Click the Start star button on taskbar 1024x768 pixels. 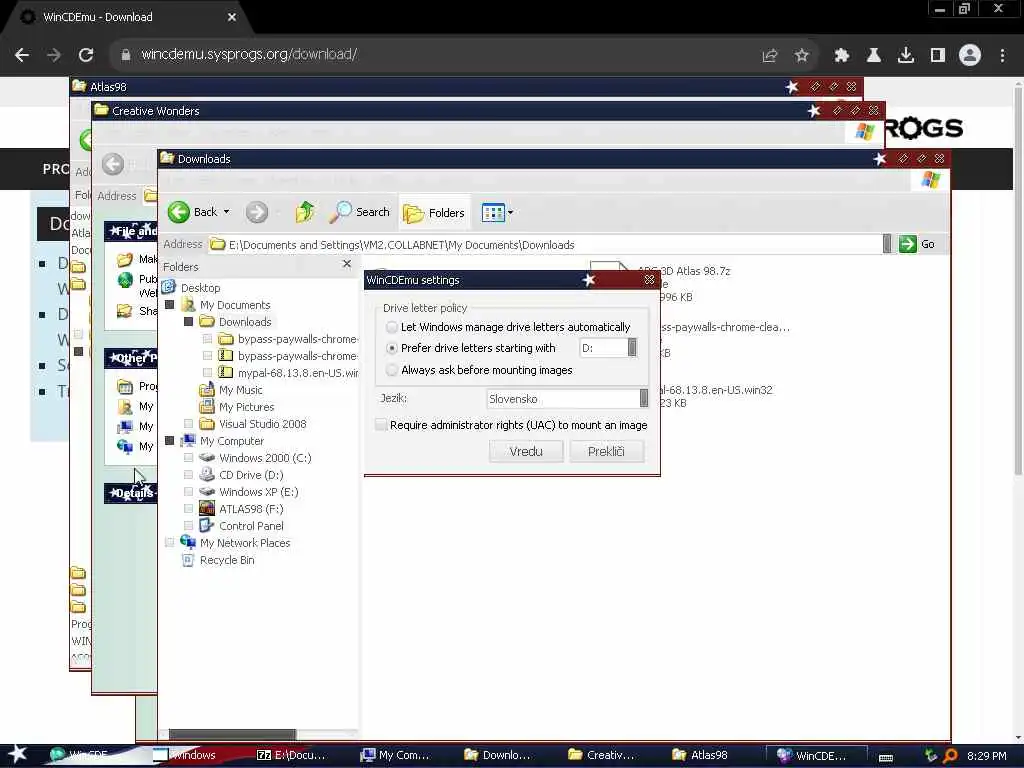pyautogui.click(x=17, y=754)
